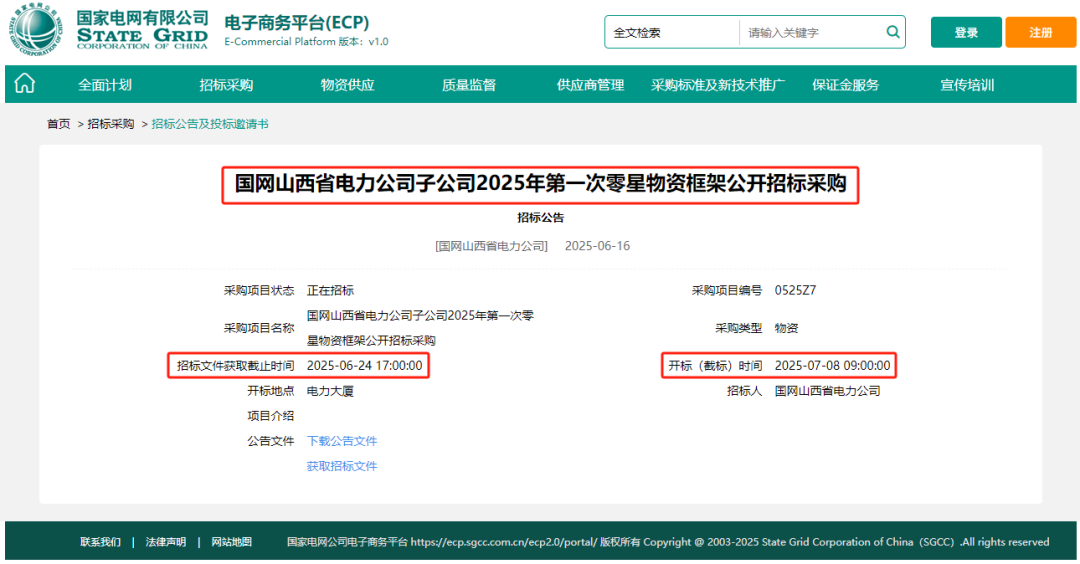Open 网站地图 in the footer
The image size is (1080, 564).
click(231, 542)
